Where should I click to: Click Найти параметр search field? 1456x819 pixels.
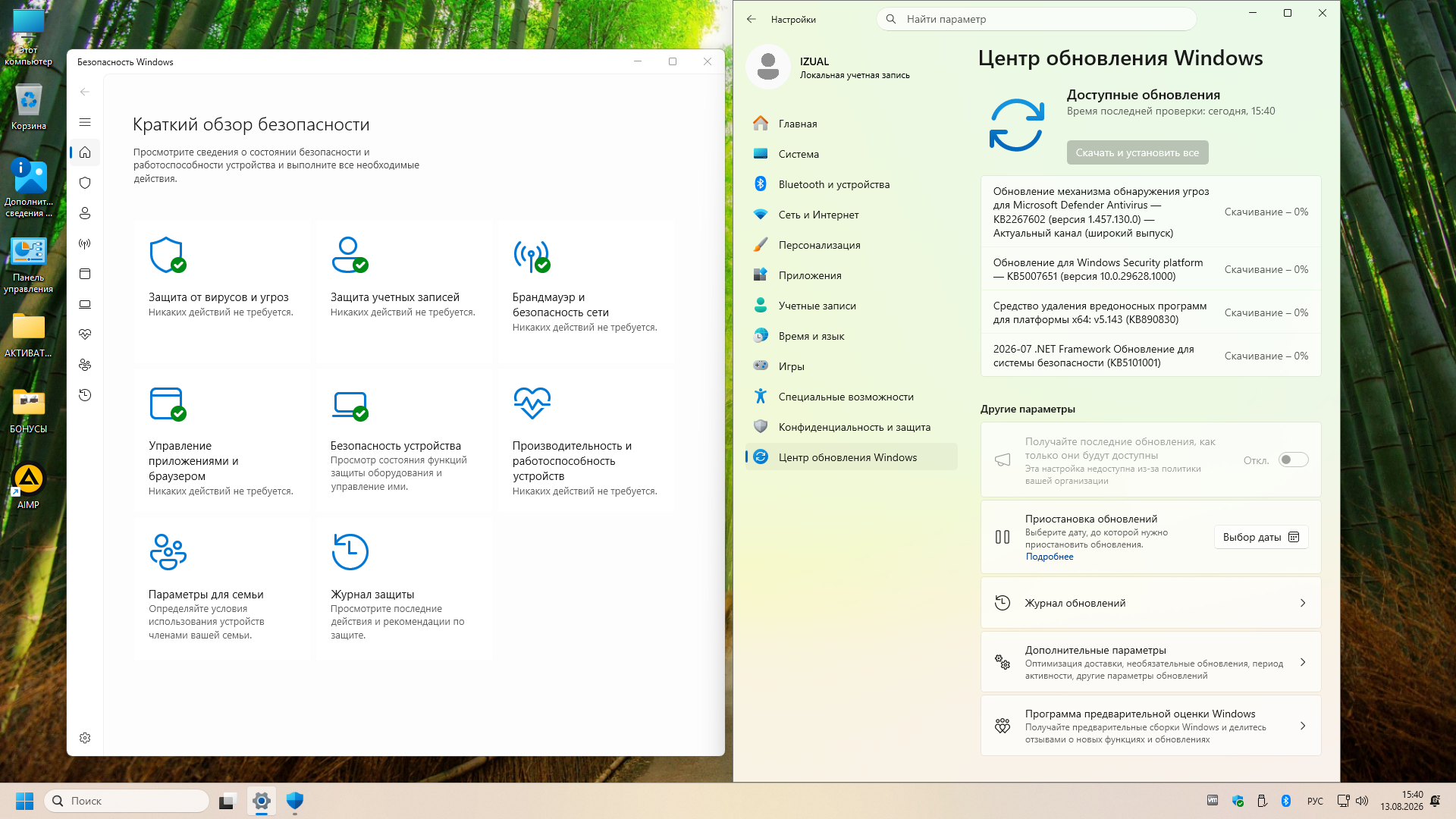[1037, 19]
